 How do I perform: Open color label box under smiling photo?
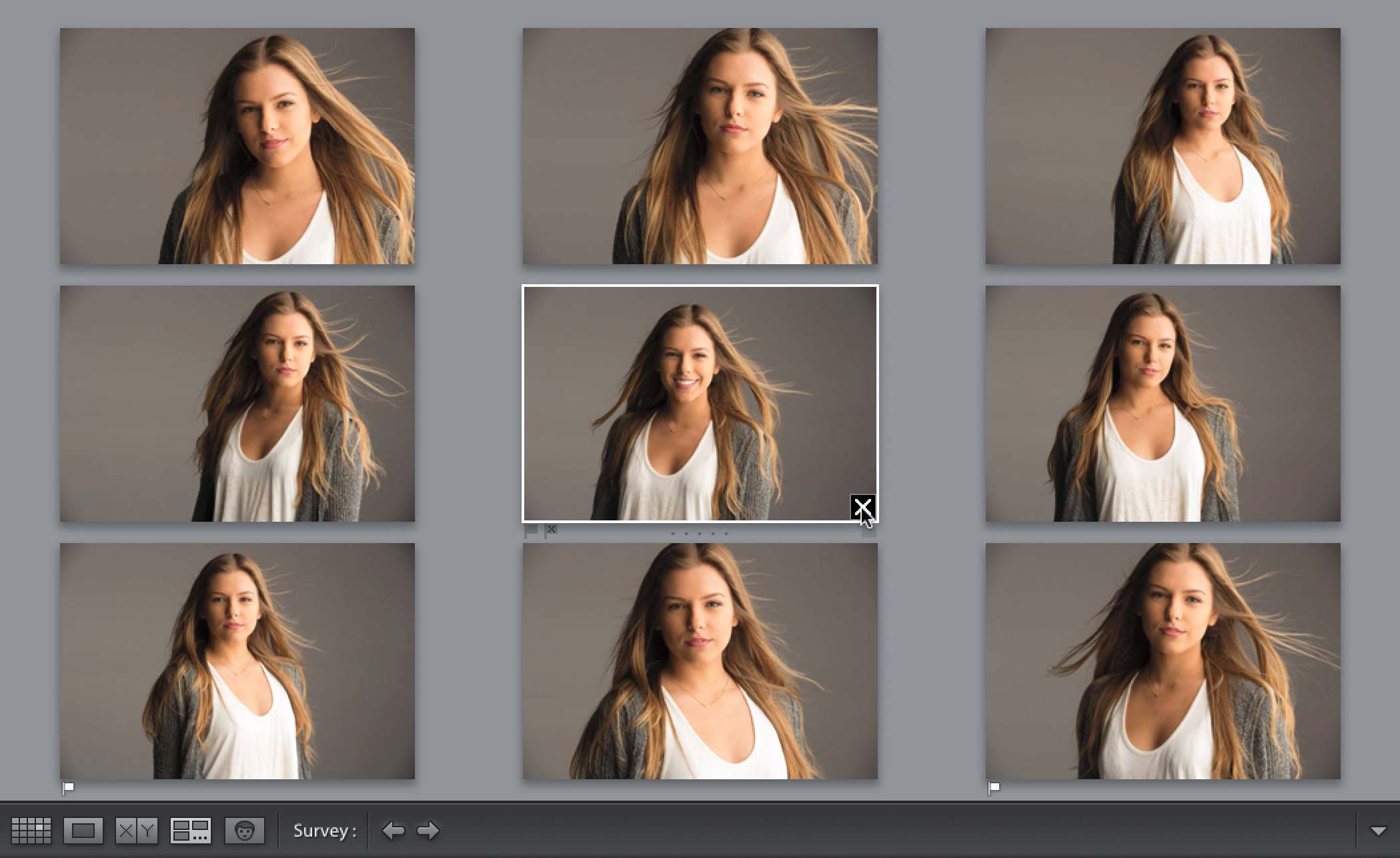pos(868,532)
